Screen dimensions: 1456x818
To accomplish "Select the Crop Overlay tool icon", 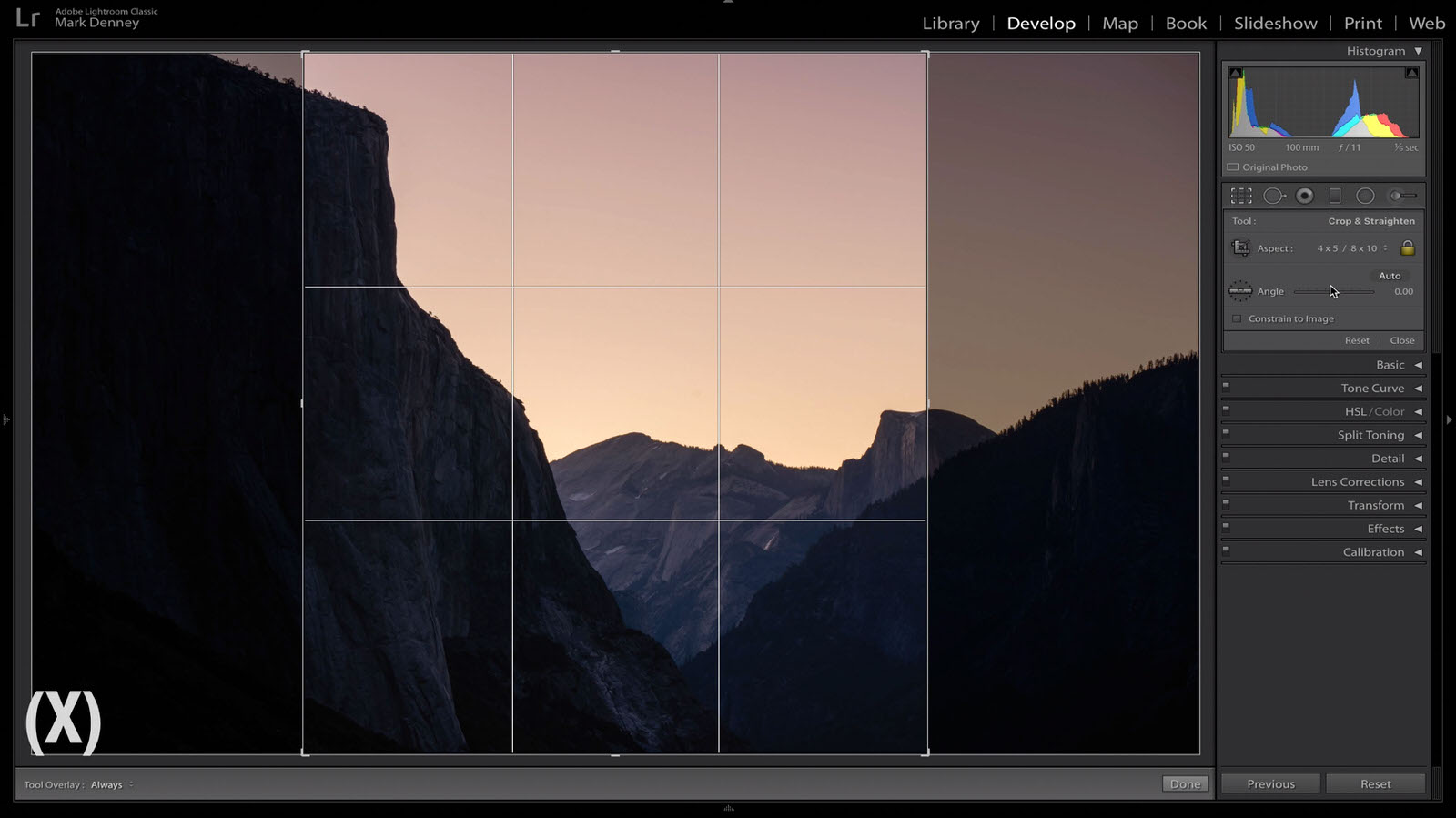I will 1241,196.
